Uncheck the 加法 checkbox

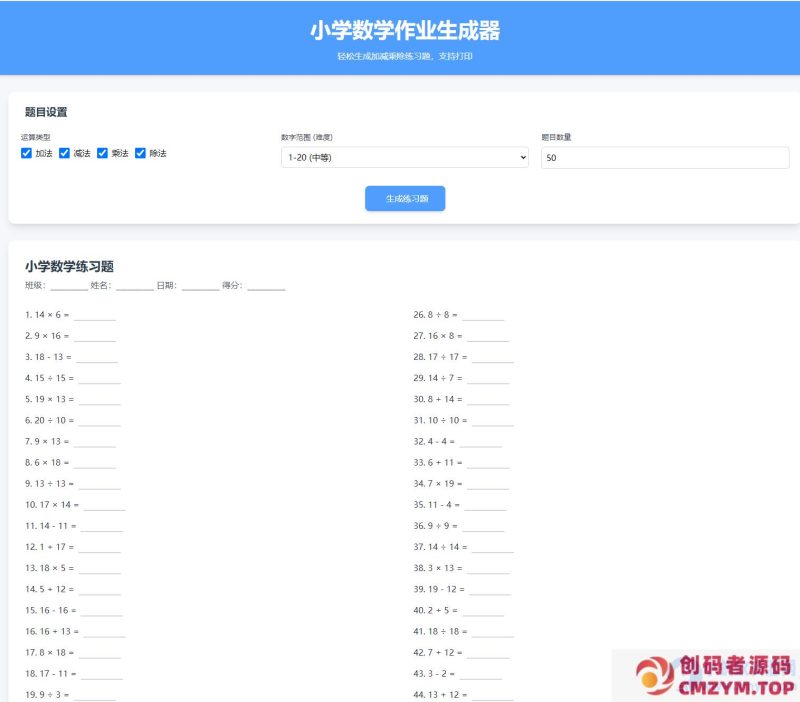click(x=26, y=153)
